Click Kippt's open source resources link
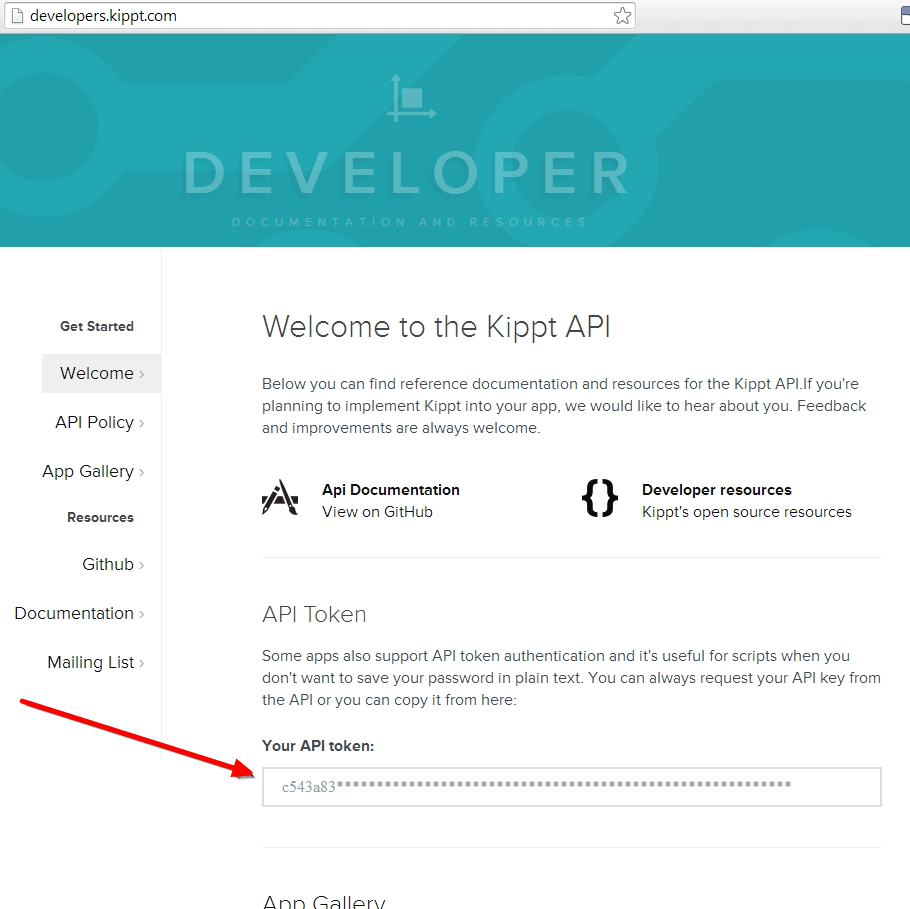 pos(746,512)
